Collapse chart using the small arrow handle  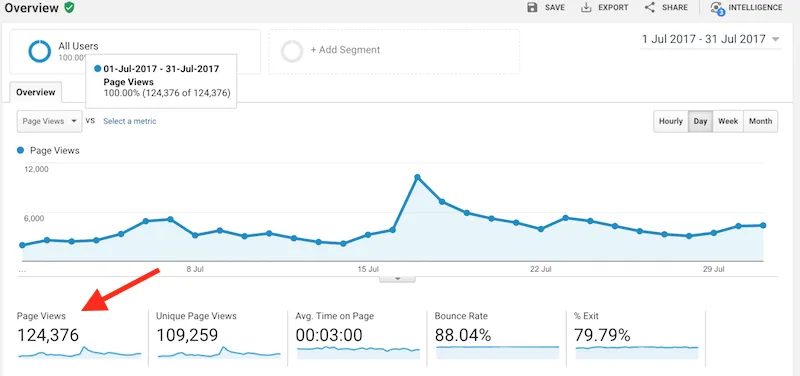coord(397,279)
